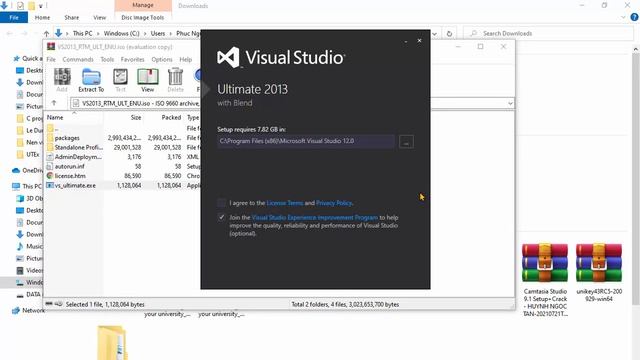Click This PC in the address breadcrumb

pos(82,33)
